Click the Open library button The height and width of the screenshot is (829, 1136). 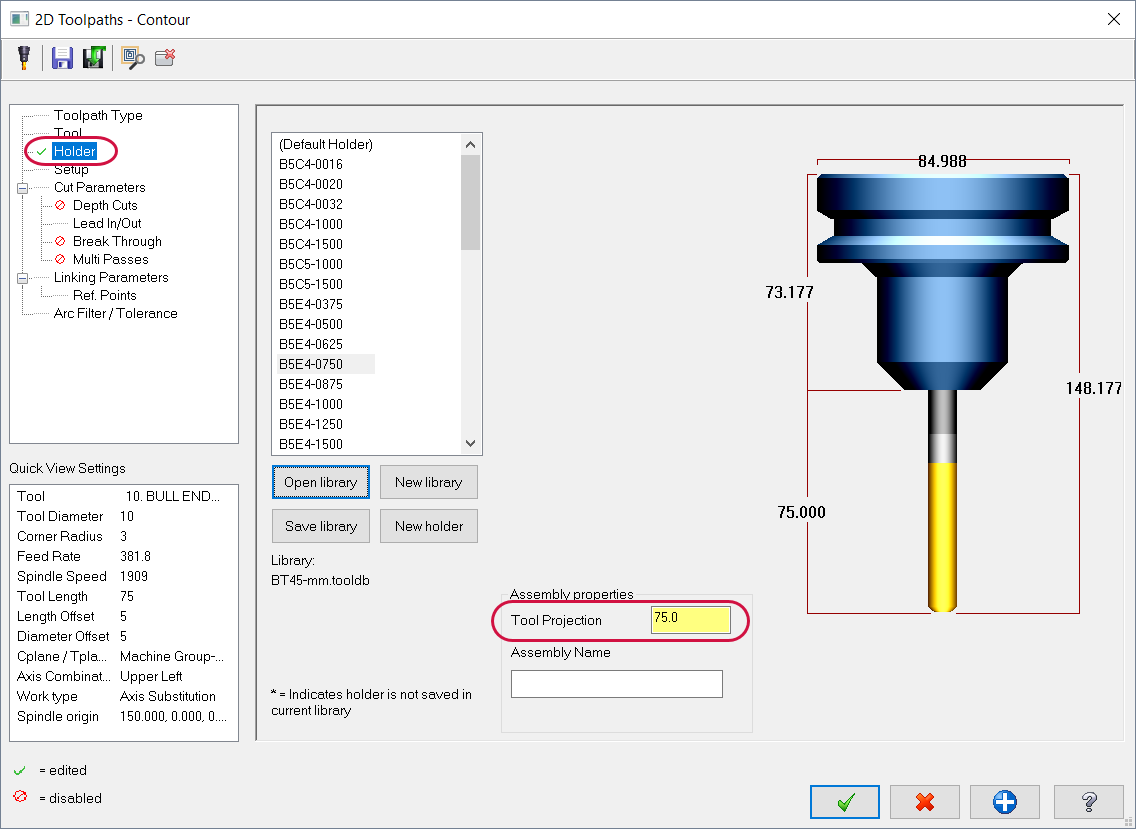(321, 483)
